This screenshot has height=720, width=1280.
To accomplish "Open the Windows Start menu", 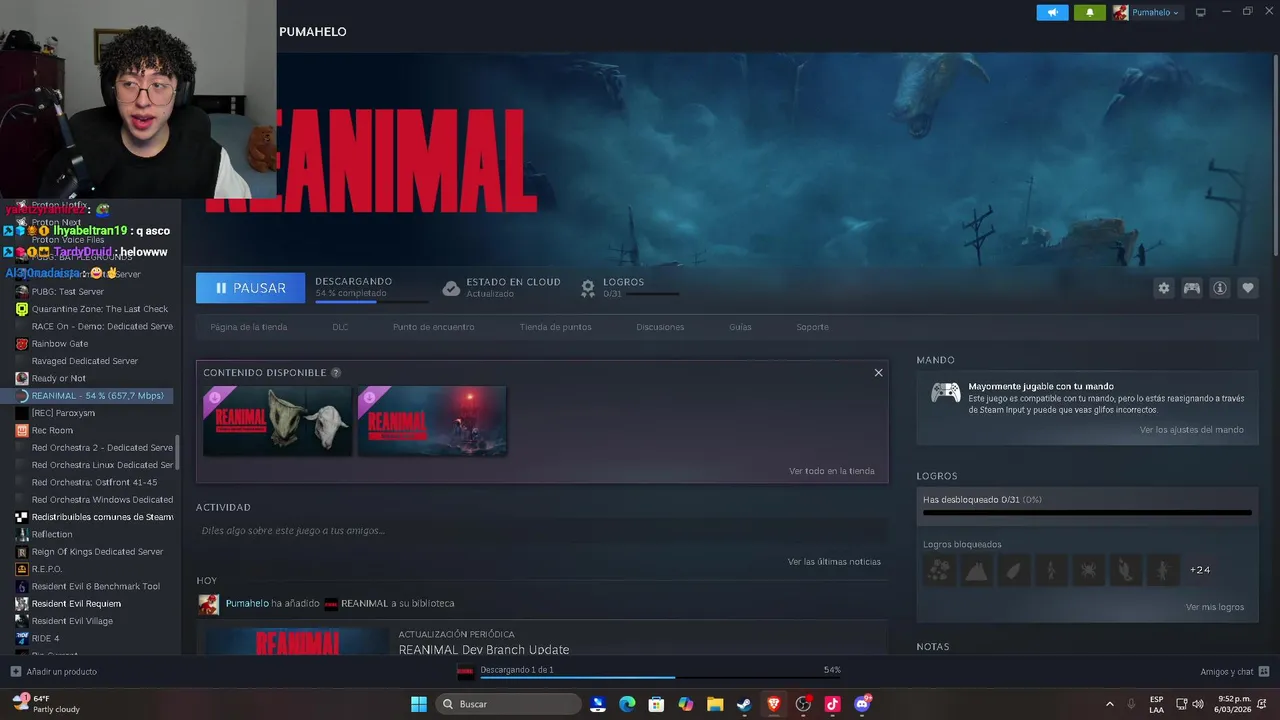I will [x=419, y=704].
